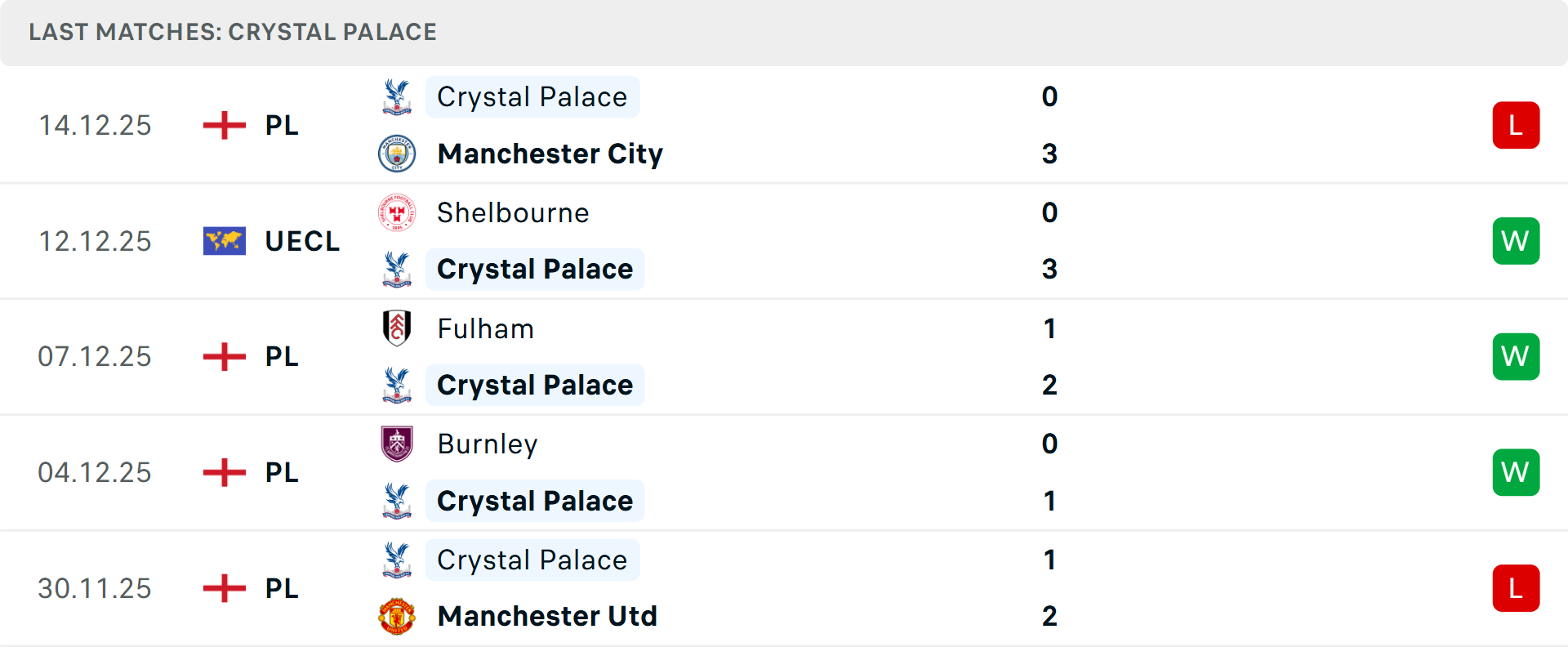Click the Burnley club crest

point(397,444)
